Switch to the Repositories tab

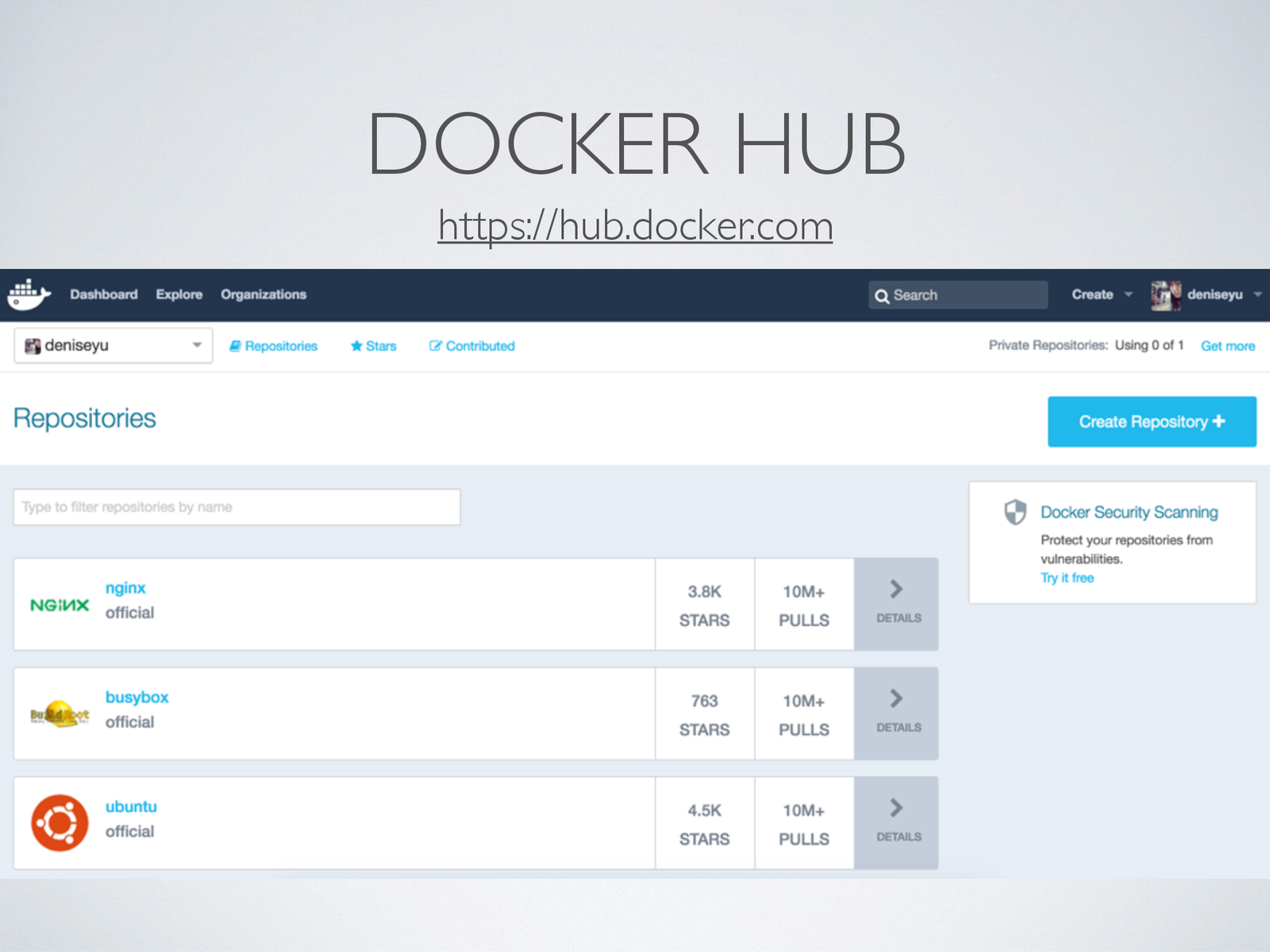[273, 346]
